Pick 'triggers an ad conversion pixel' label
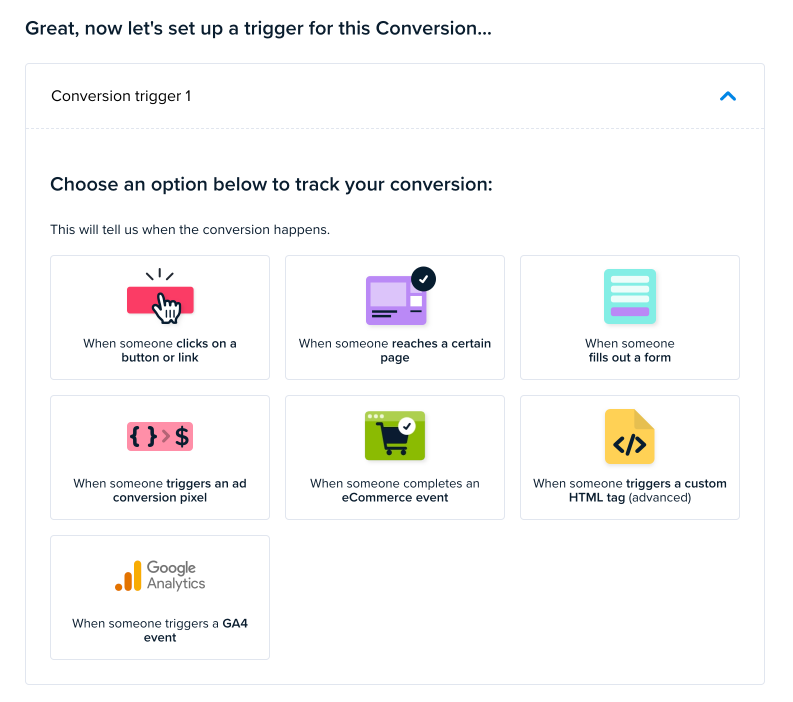The height and width of the screenshot is (702, 793). pos(160,490)
